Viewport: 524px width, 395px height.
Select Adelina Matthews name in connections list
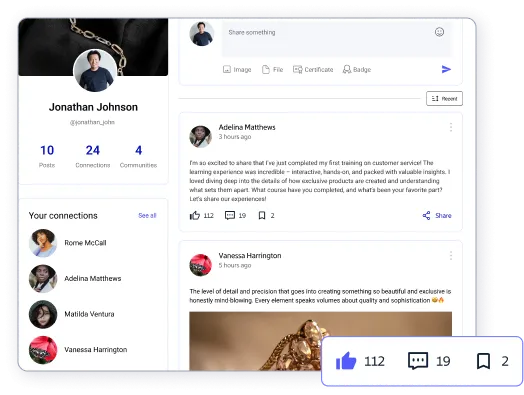(x=93, y=279)
